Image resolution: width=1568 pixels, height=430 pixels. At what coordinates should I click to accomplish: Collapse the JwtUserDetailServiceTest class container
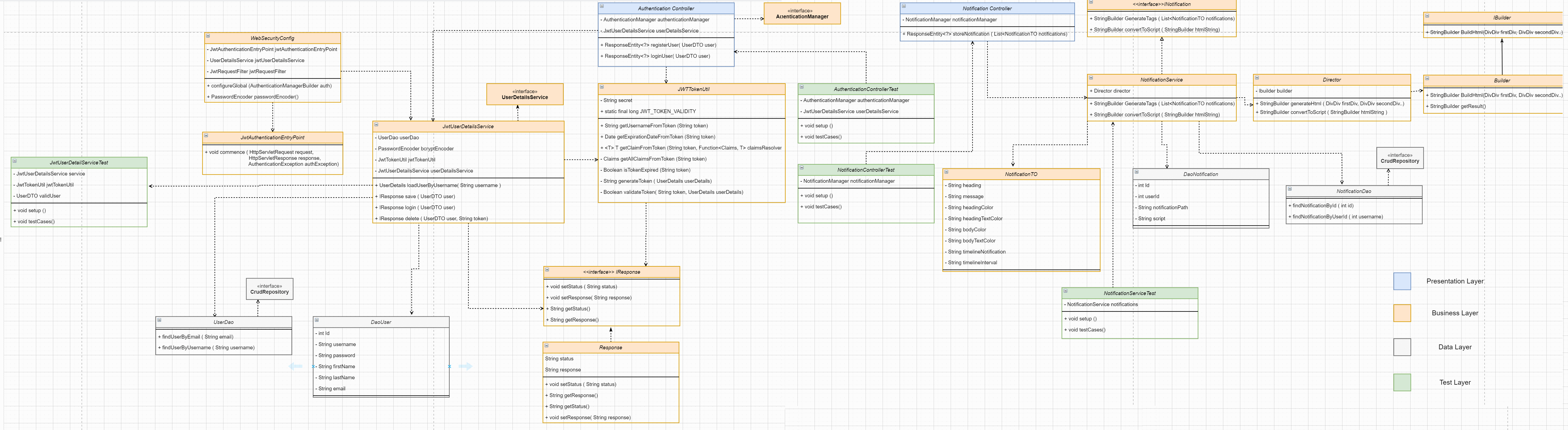click(x=15, y=161)
